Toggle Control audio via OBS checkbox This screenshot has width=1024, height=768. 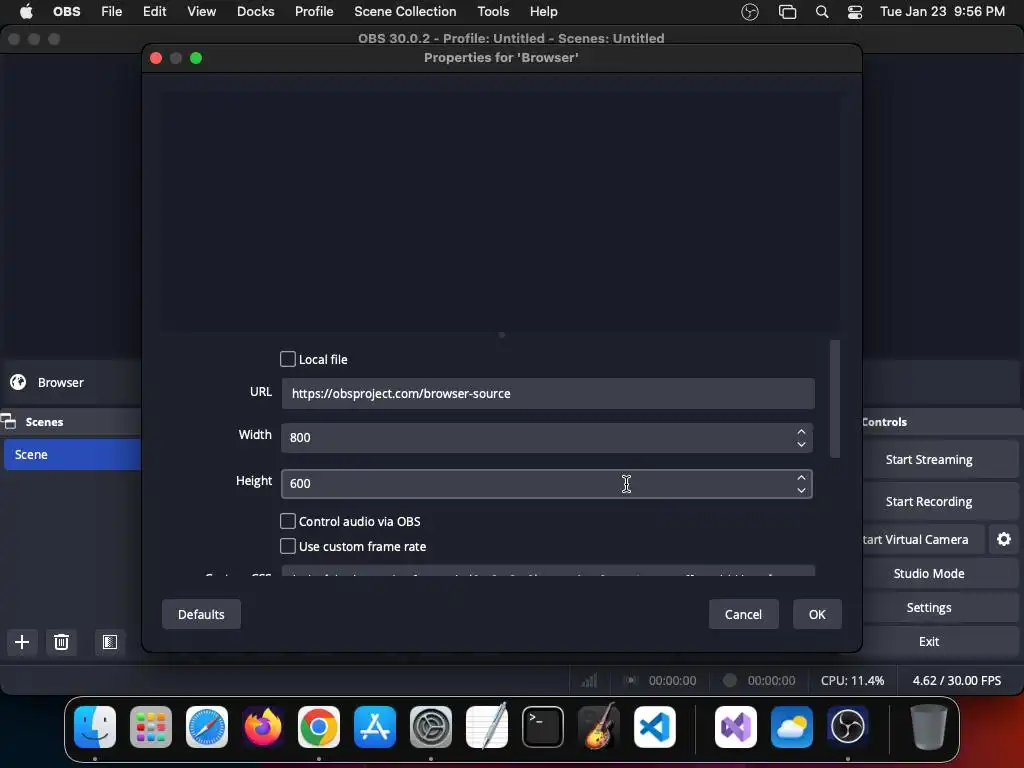287,521
